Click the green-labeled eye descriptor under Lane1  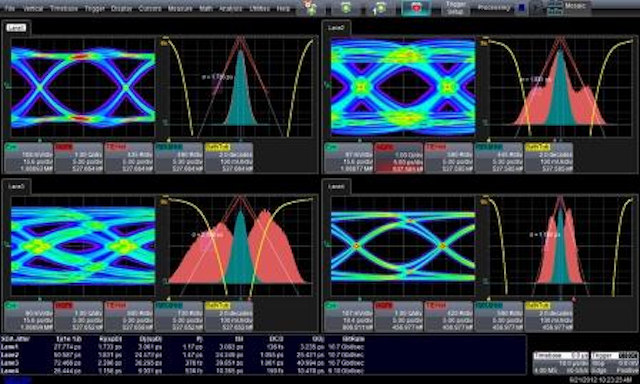point(29,158)
